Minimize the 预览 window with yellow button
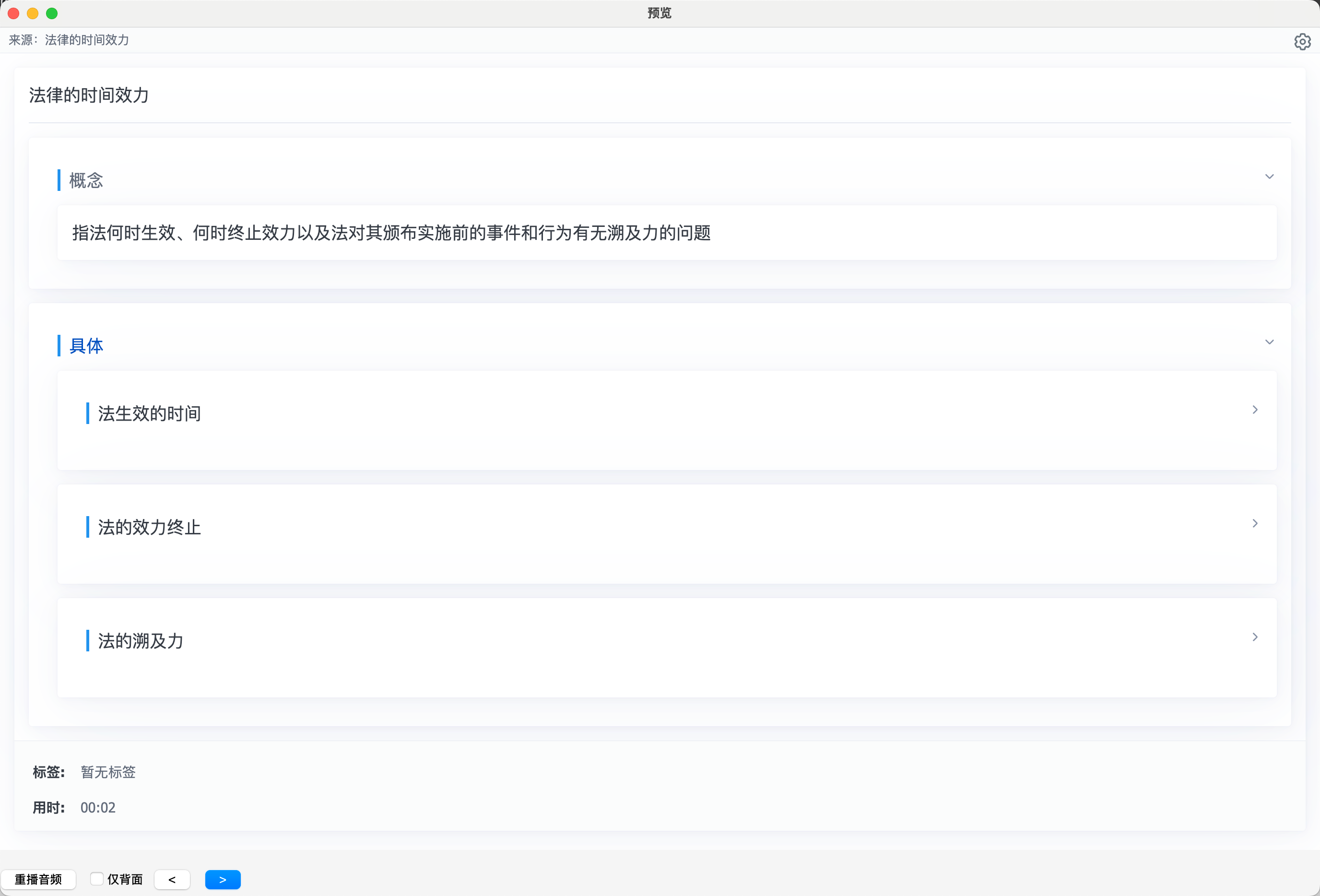1320x896 pixels. point(33,13)
